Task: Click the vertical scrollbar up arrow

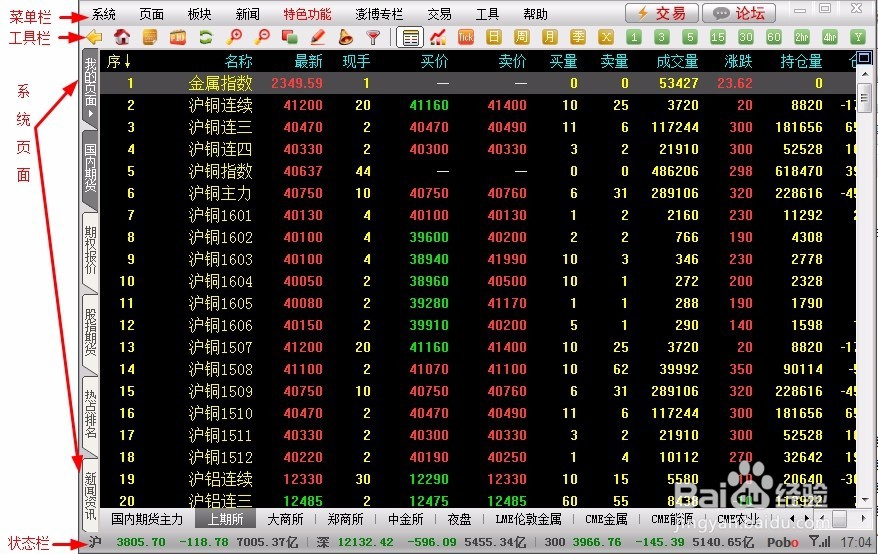Action: [864, 74]
